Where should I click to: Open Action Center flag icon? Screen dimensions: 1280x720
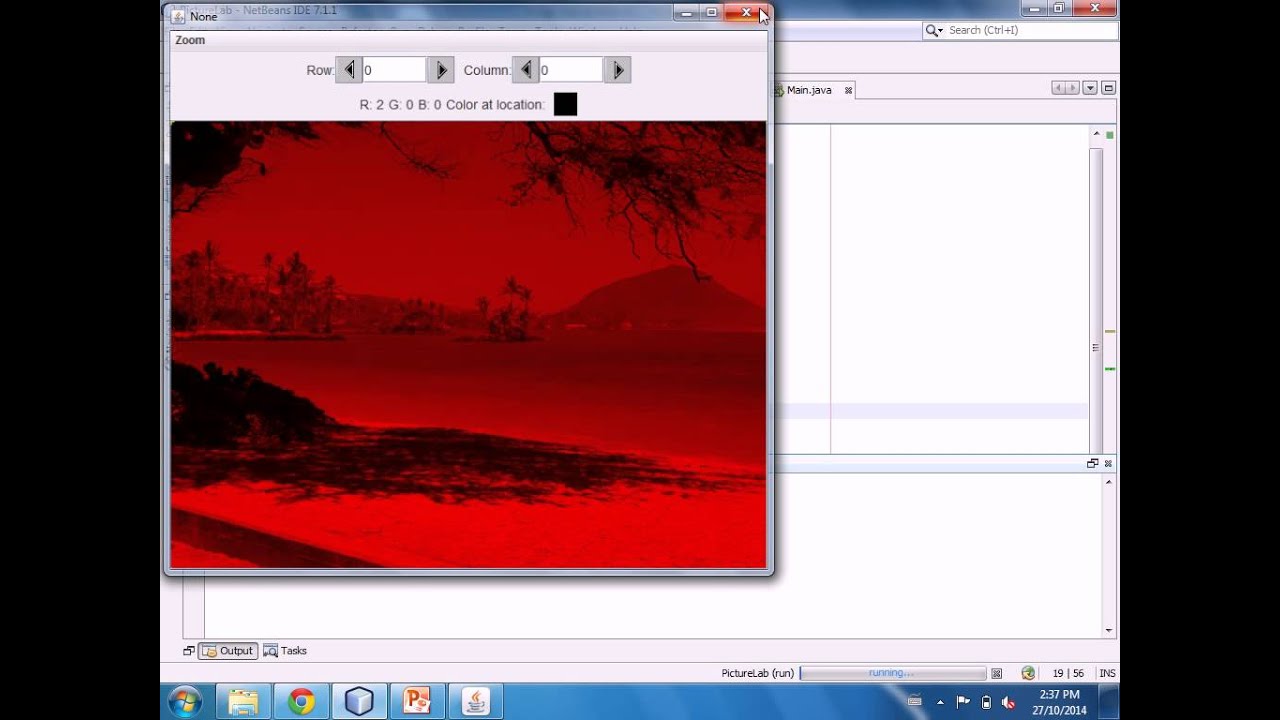tap(963, 702)
